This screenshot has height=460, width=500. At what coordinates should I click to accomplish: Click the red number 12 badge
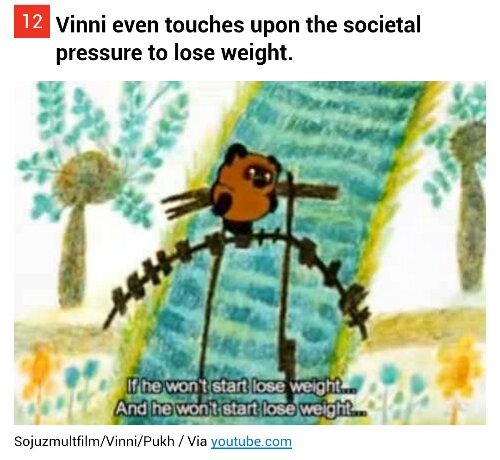(x=32, y=22)
